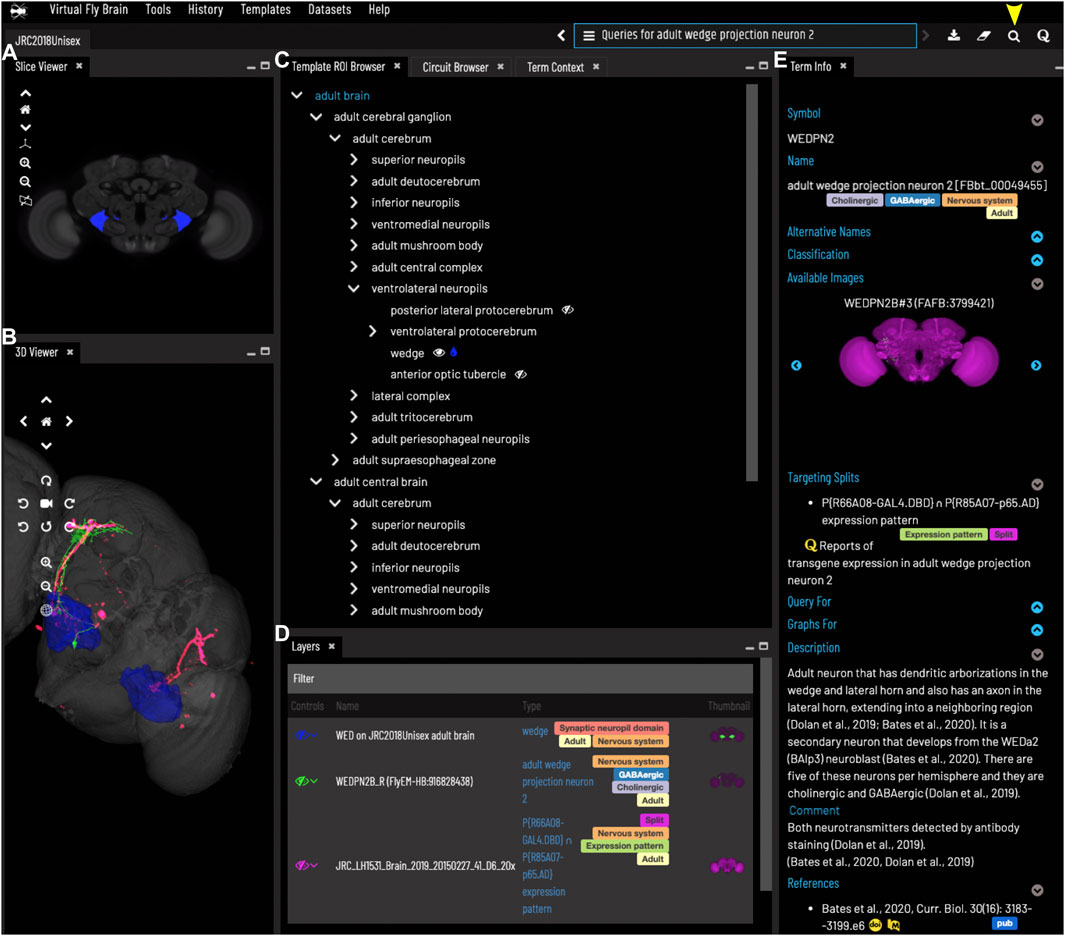The height and width of the screenshot is (936, 1065).
Task: Pan down in the 3D Viewer
Action: tap(46, 446)
